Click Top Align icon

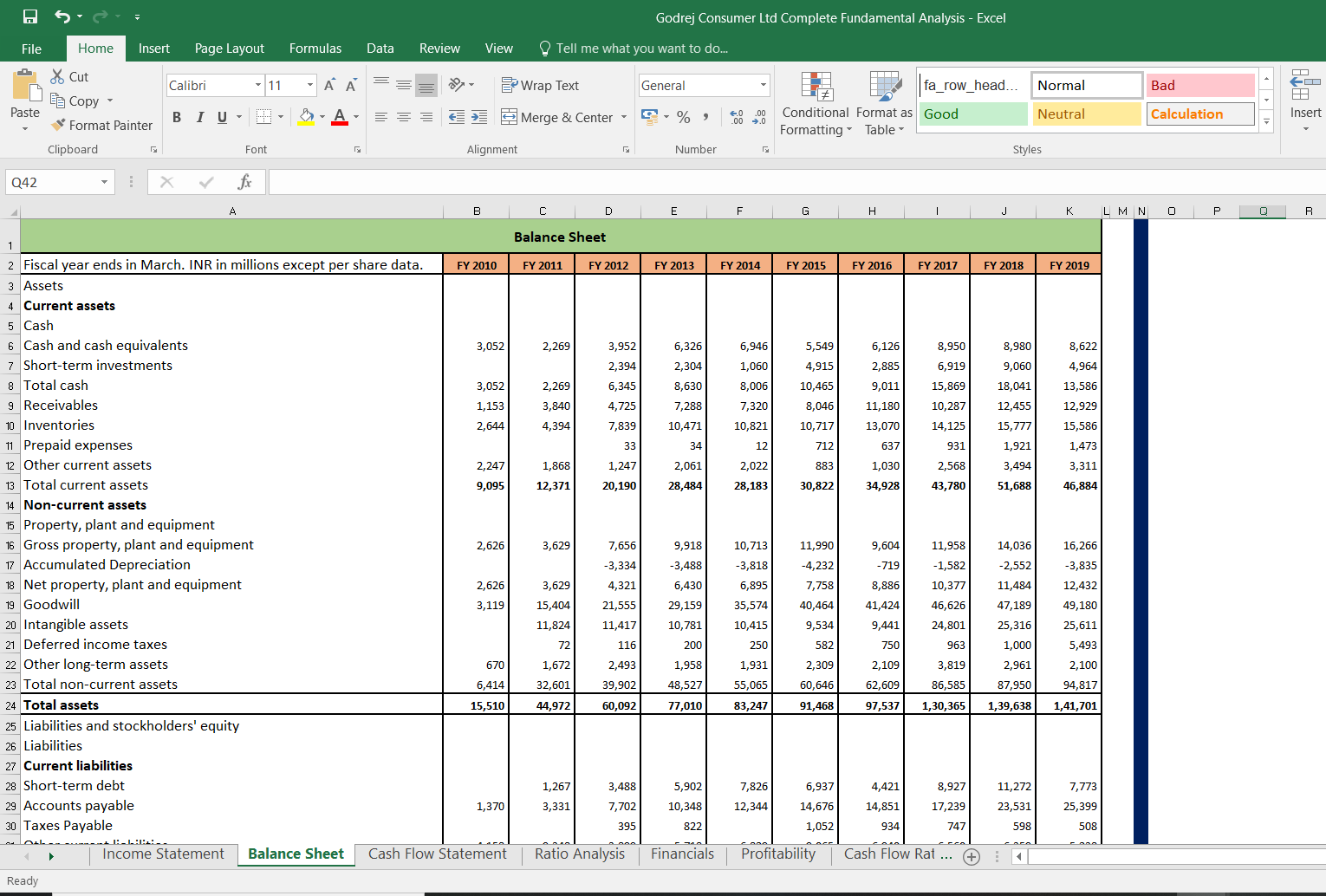coord(381,84)
